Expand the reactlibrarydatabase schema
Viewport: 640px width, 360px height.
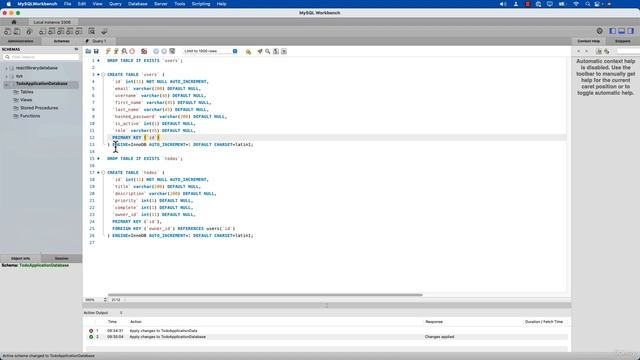7,68
